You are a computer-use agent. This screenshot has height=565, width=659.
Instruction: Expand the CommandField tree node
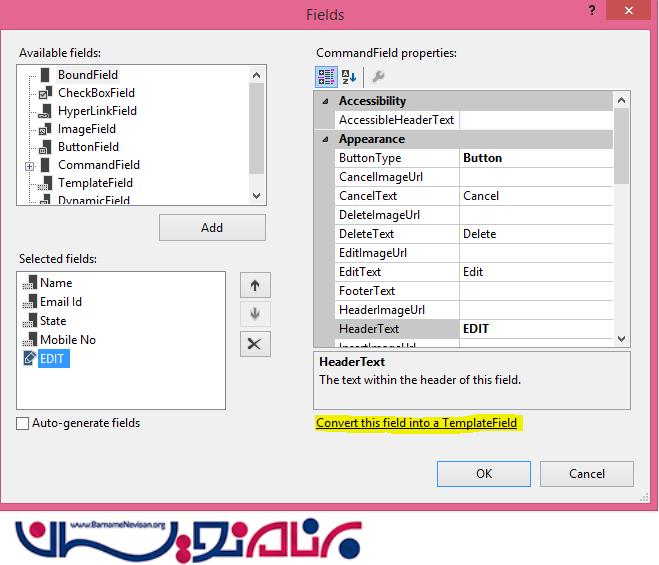(x=30, y=165)
